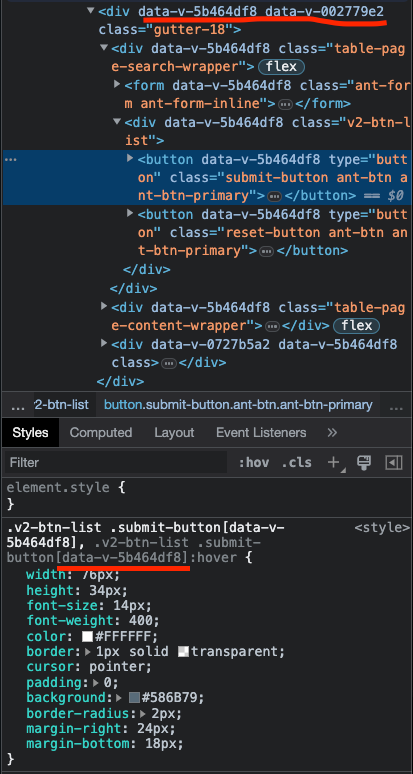This screenshot has width=413, height=774.
Task: Open the <style> source link
Action: 382,528
